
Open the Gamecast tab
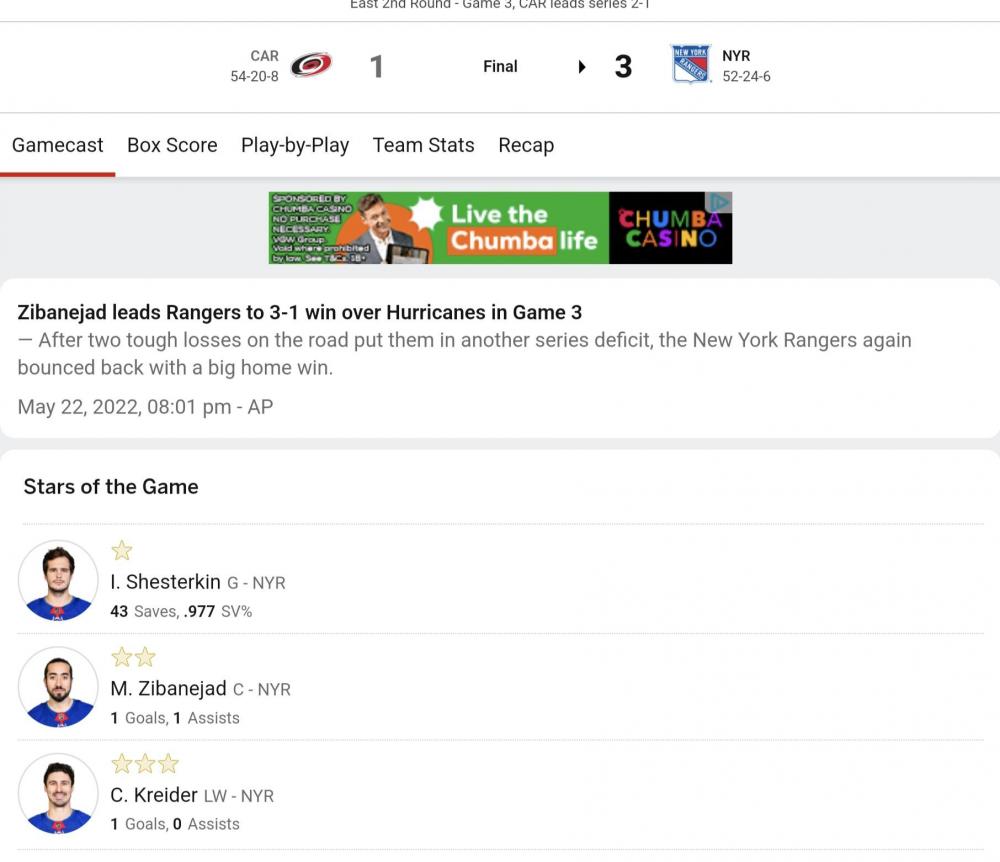57,145
